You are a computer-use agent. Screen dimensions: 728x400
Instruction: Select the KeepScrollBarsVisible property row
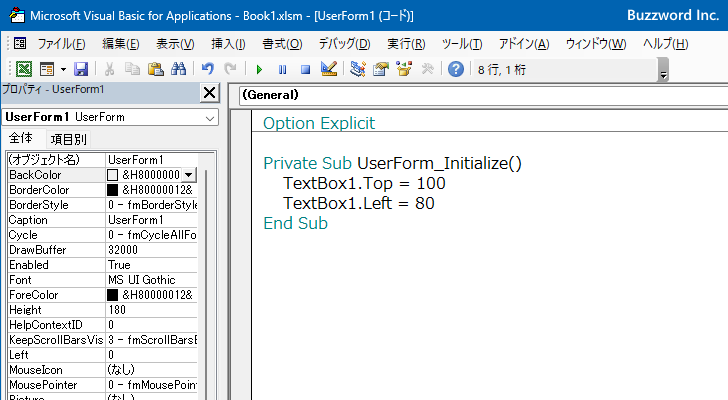[x=102, y=340]
